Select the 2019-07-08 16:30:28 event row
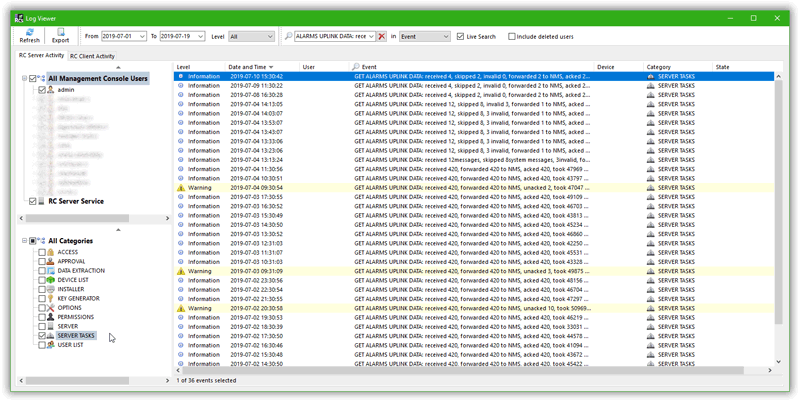 pyautogui.click(x=474, y=95)
